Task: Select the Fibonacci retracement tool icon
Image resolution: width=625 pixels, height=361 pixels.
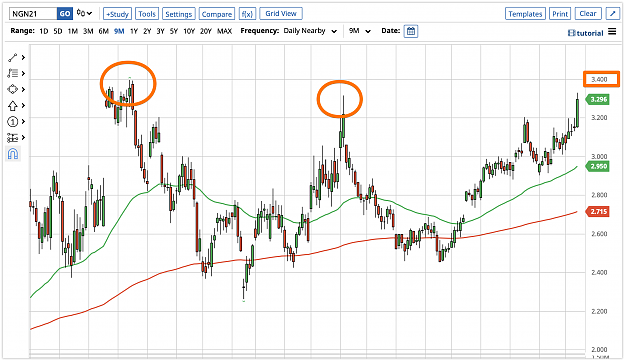Action: coord(12,73)
